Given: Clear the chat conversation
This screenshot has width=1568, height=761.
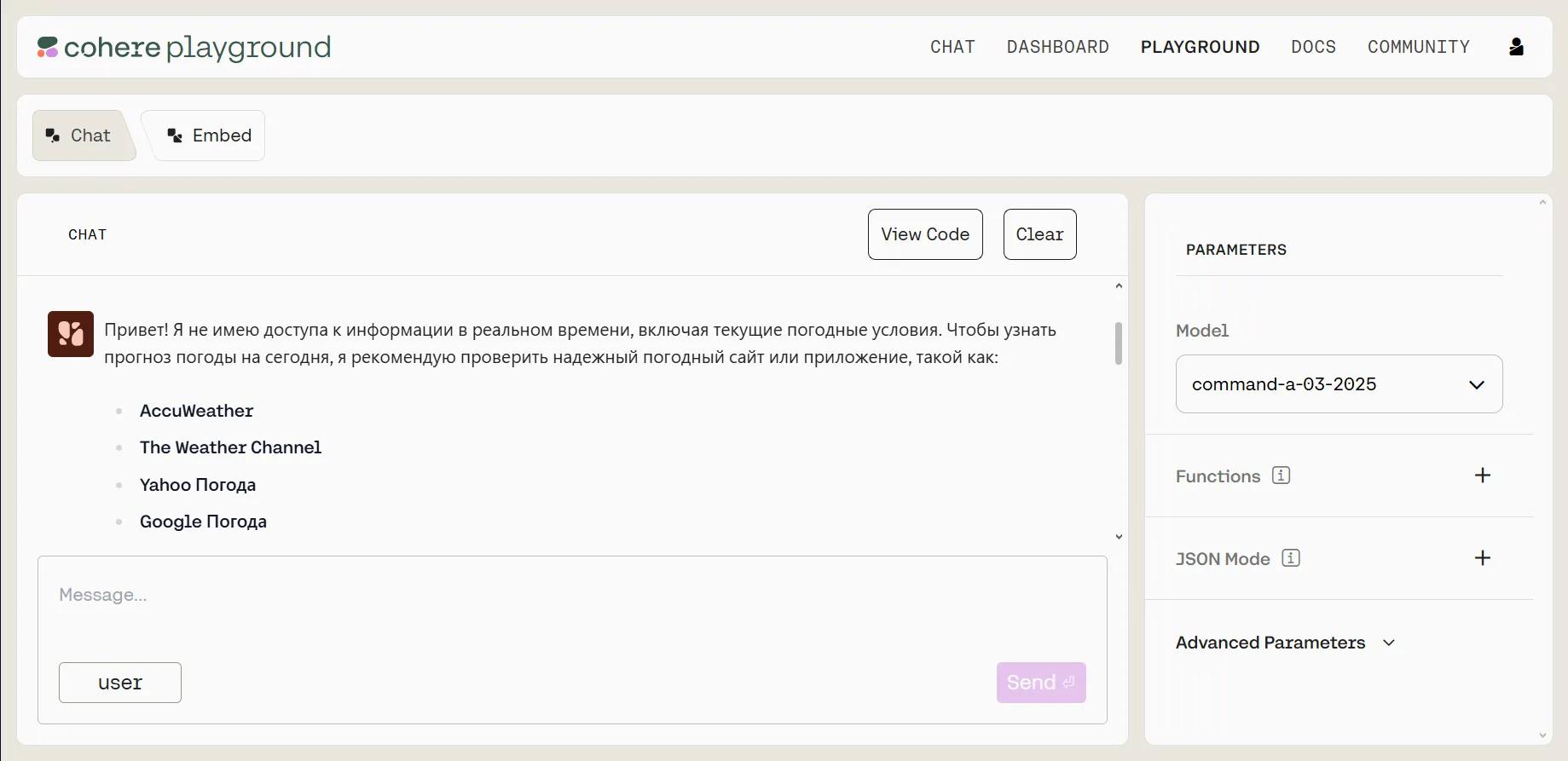Looking at the screenshot, I should tap(1039, 234).
